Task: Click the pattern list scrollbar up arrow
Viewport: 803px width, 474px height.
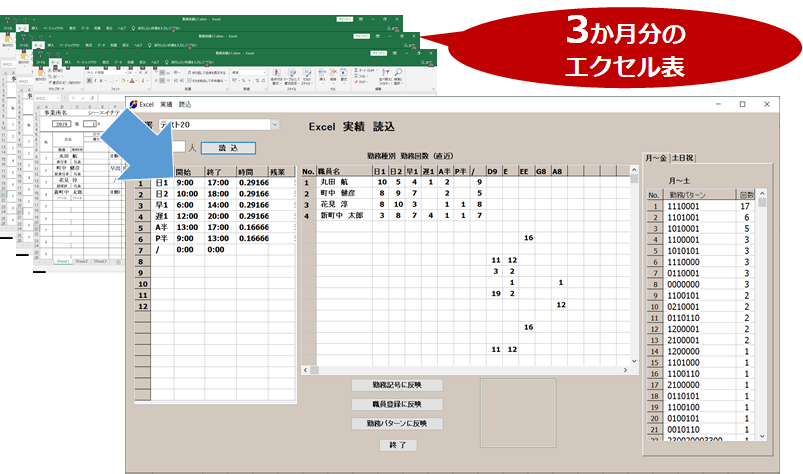Action: [x=762, y=193]
